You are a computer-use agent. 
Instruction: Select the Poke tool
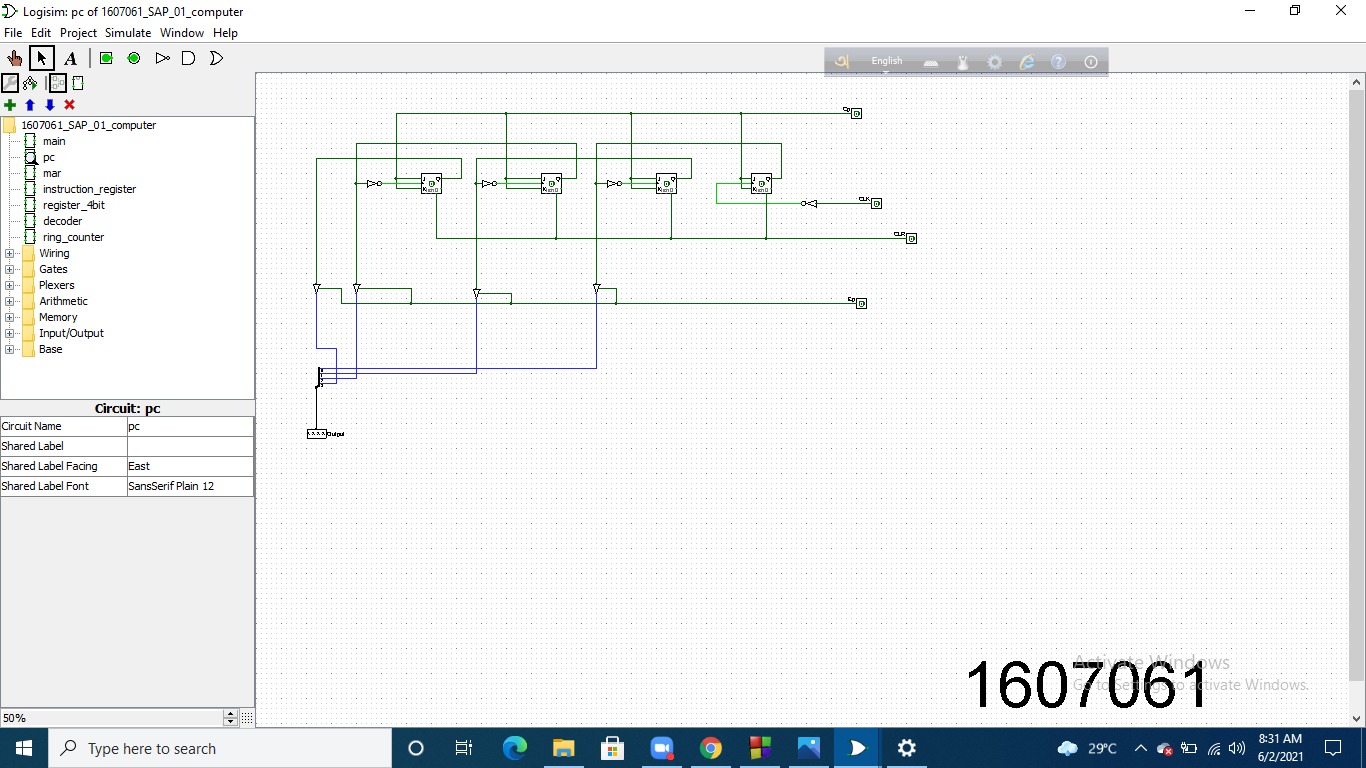pos(14,58)
